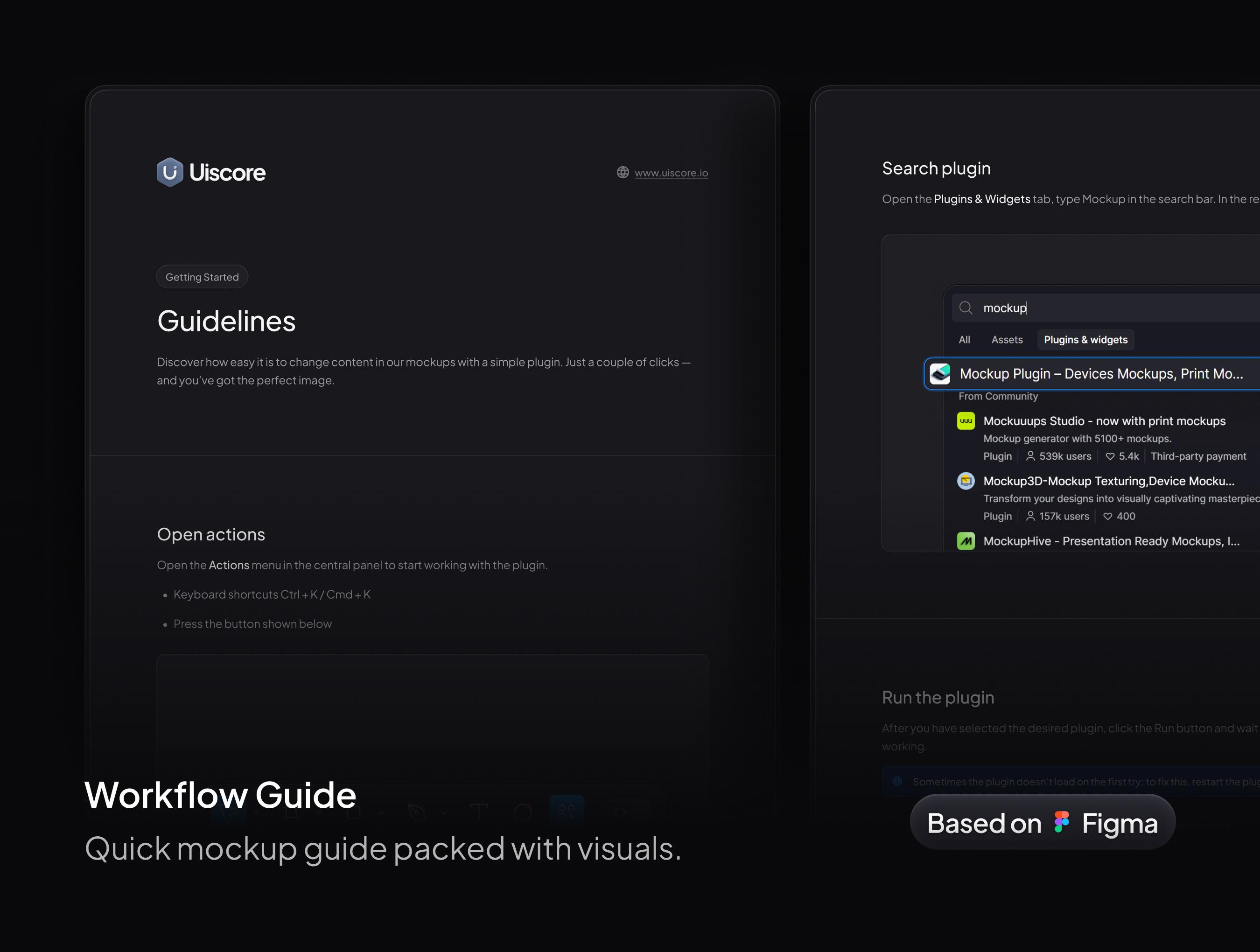
Task: Click the Uiscore hexagon logo icon
Action: 170,172
